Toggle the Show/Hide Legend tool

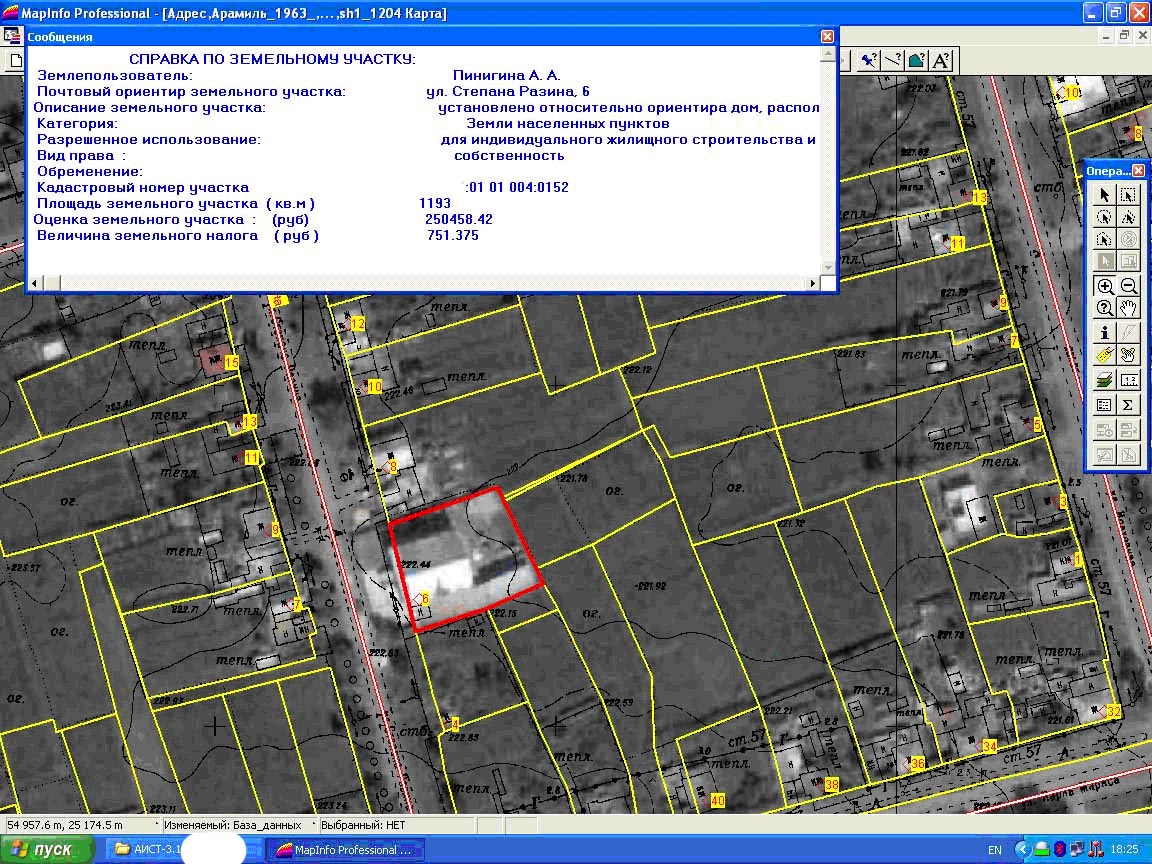pos(1104,405)
